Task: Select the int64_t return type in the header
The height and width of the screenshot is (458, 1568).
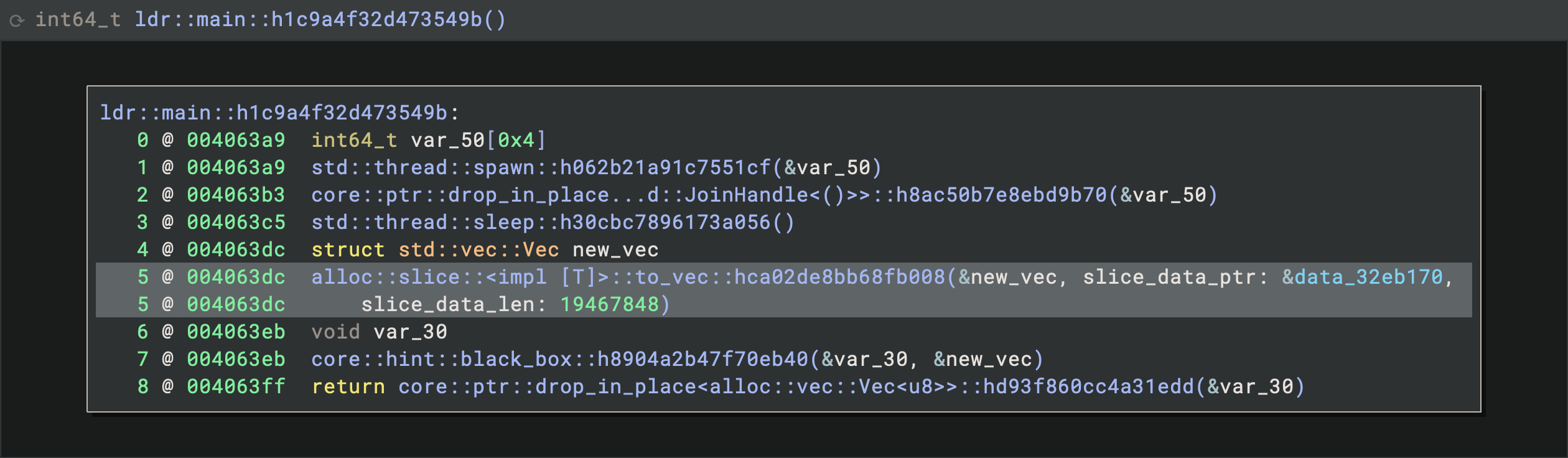Action: [78, 20]
